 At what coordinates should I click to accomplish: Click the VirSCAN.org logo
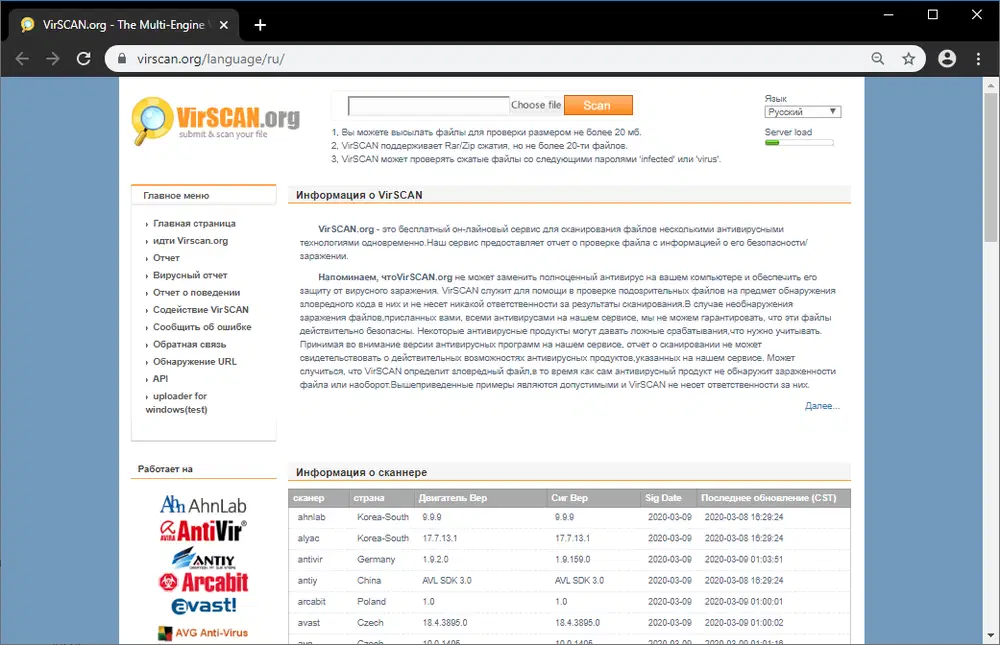[x=216, y=121]
